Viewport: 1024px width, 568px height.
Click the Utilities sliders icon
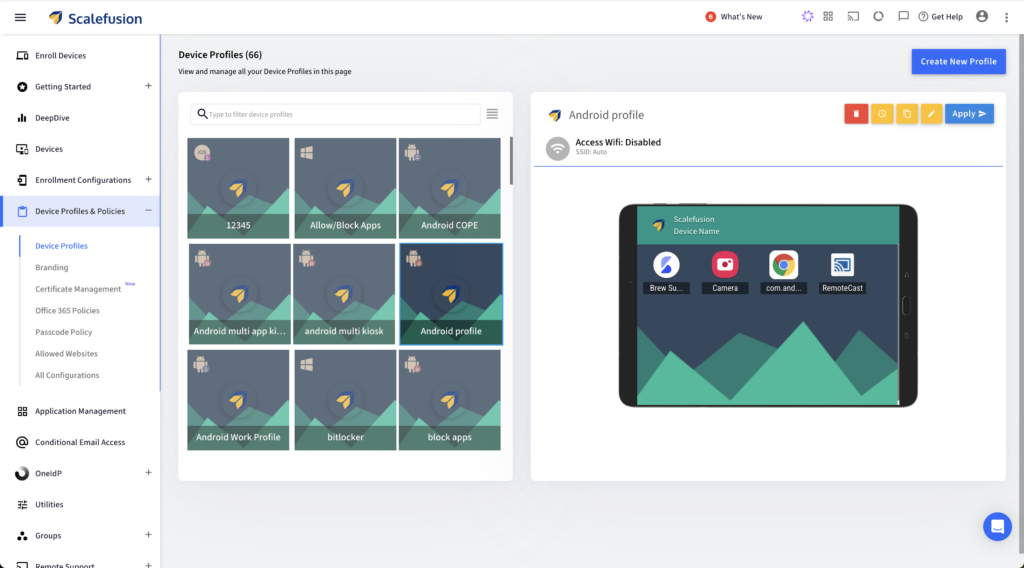point(22,505)
